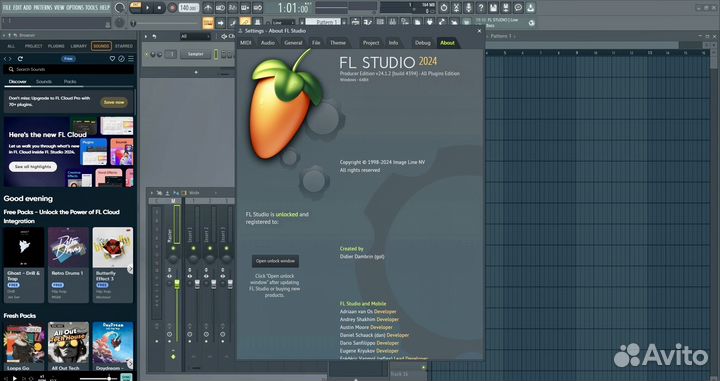Select the STARRED browser tab
The width and height of the screenshot is (720, 381).
coord(124,46)
